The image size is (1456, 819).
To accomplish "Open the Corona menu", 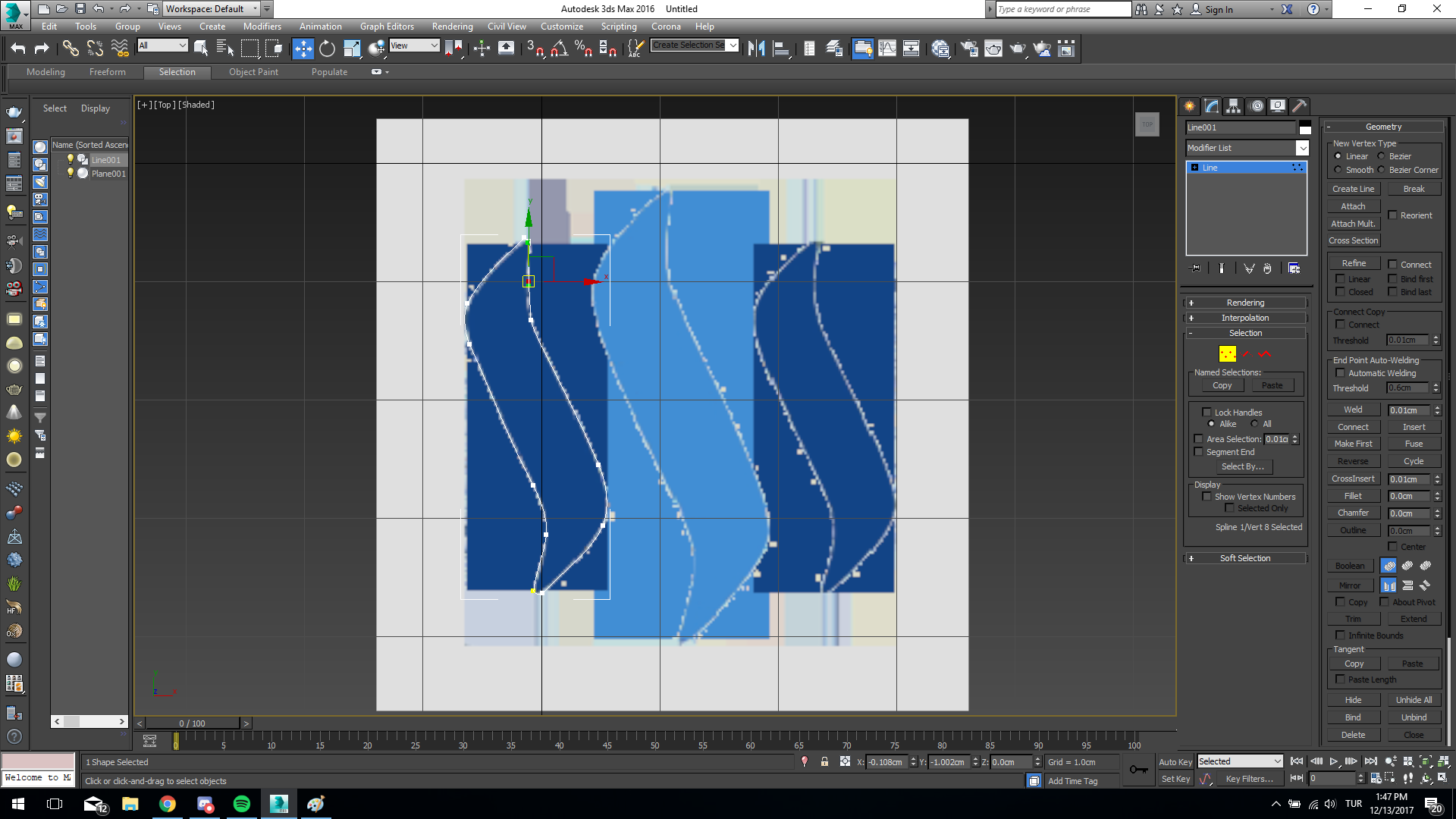I will [x=666, y=27].
